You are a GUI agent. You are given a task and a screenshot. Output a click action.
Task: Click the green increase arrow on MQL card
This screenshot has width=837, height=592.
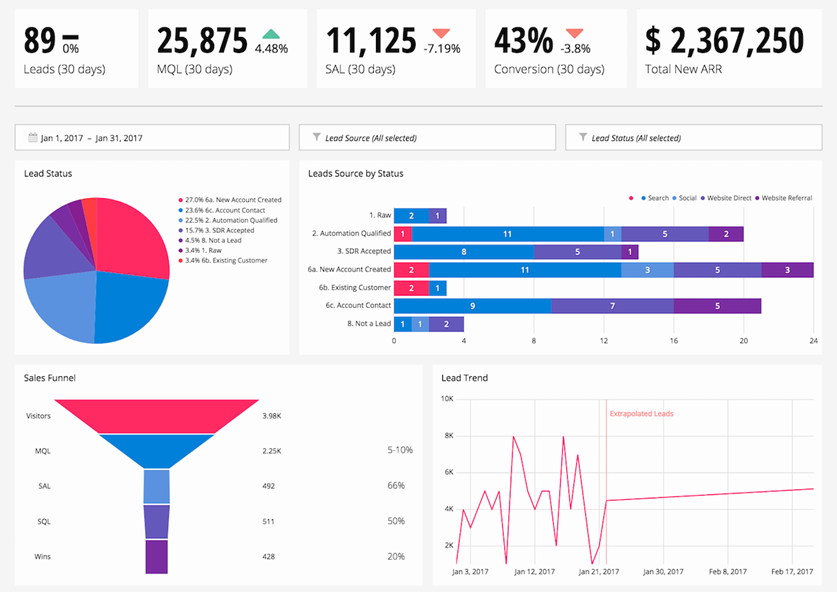click(269, 34)
